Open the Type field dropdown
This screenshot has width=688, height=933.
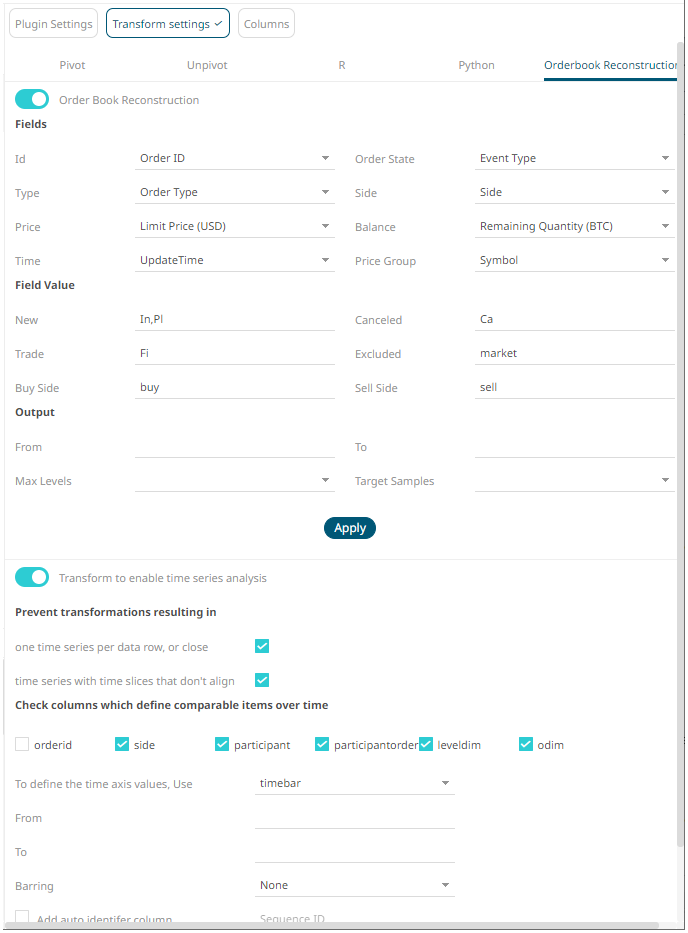234,192
